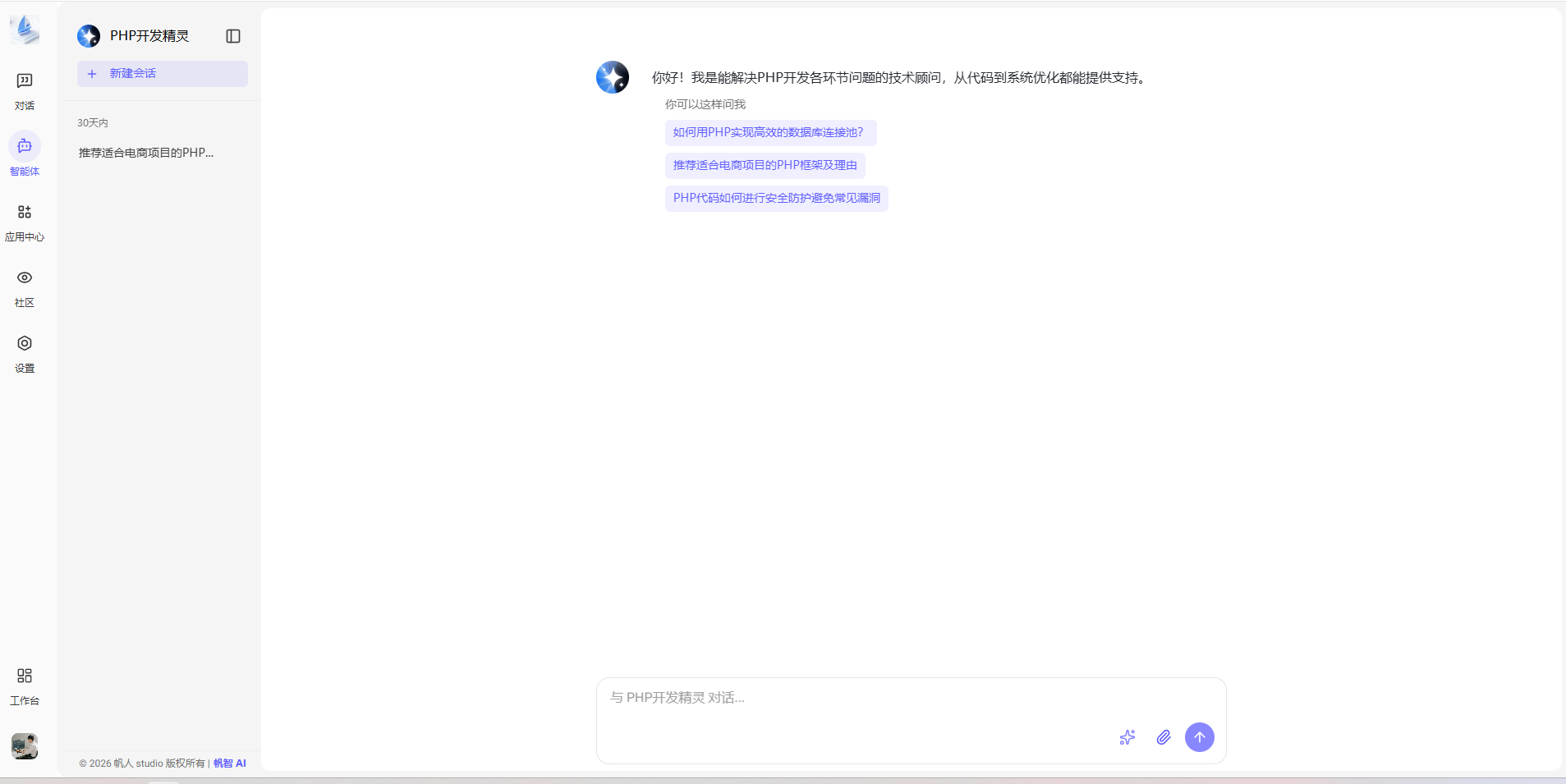Select the database connection pool suggestion
The image size is (1566, 784).
769,133
